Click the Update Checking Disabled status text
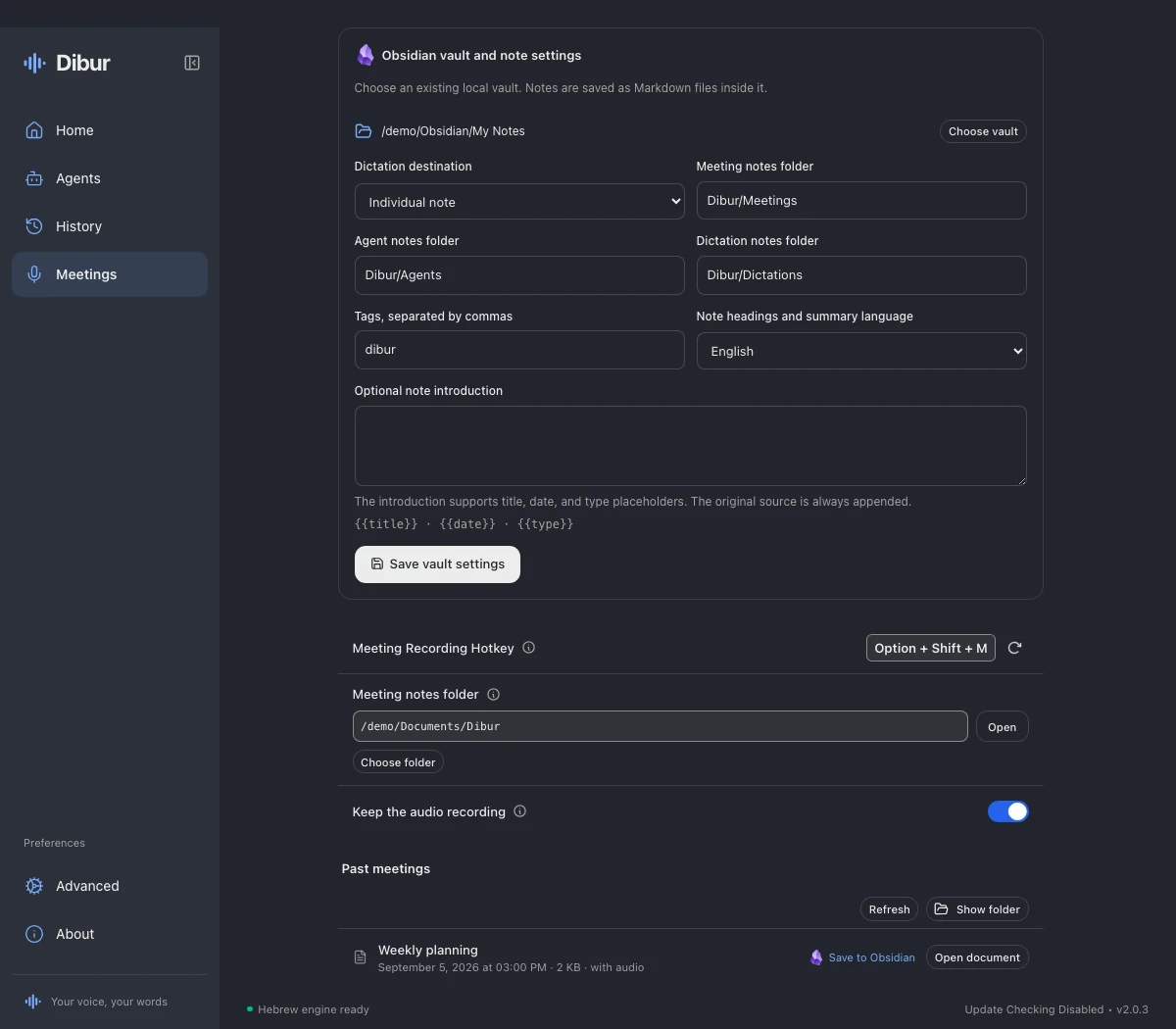 click(x=1034, y=1009)
